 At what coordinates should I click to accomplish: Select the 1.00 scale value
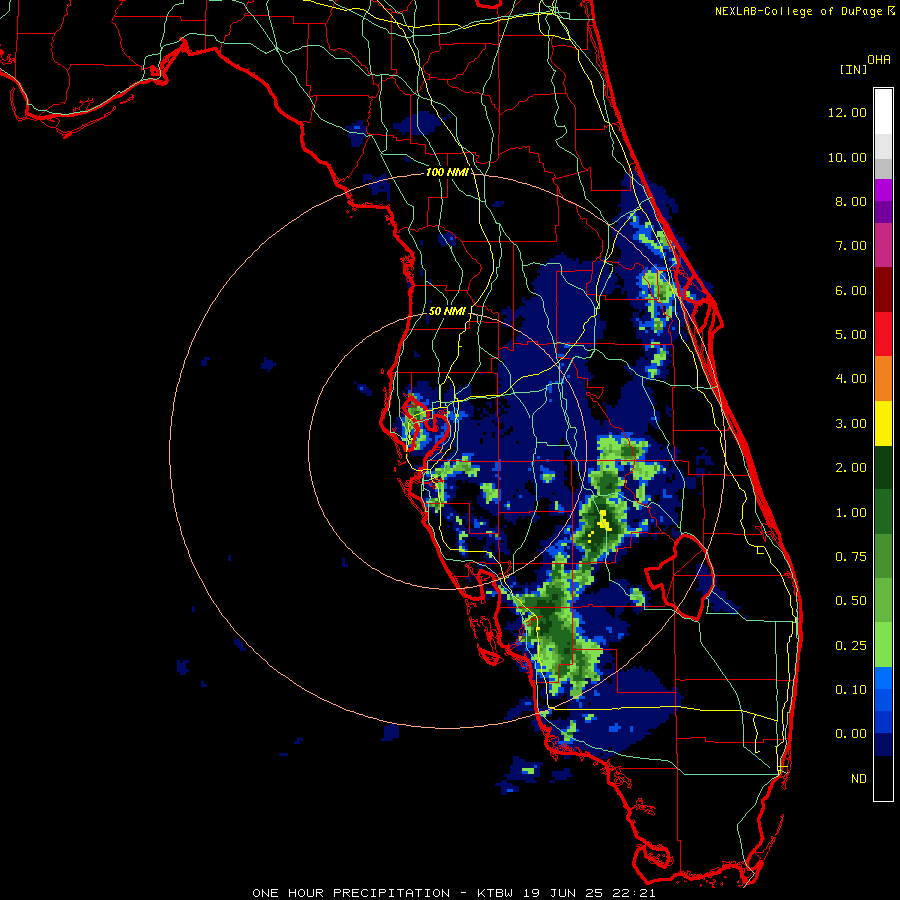(x=851, y=513)
